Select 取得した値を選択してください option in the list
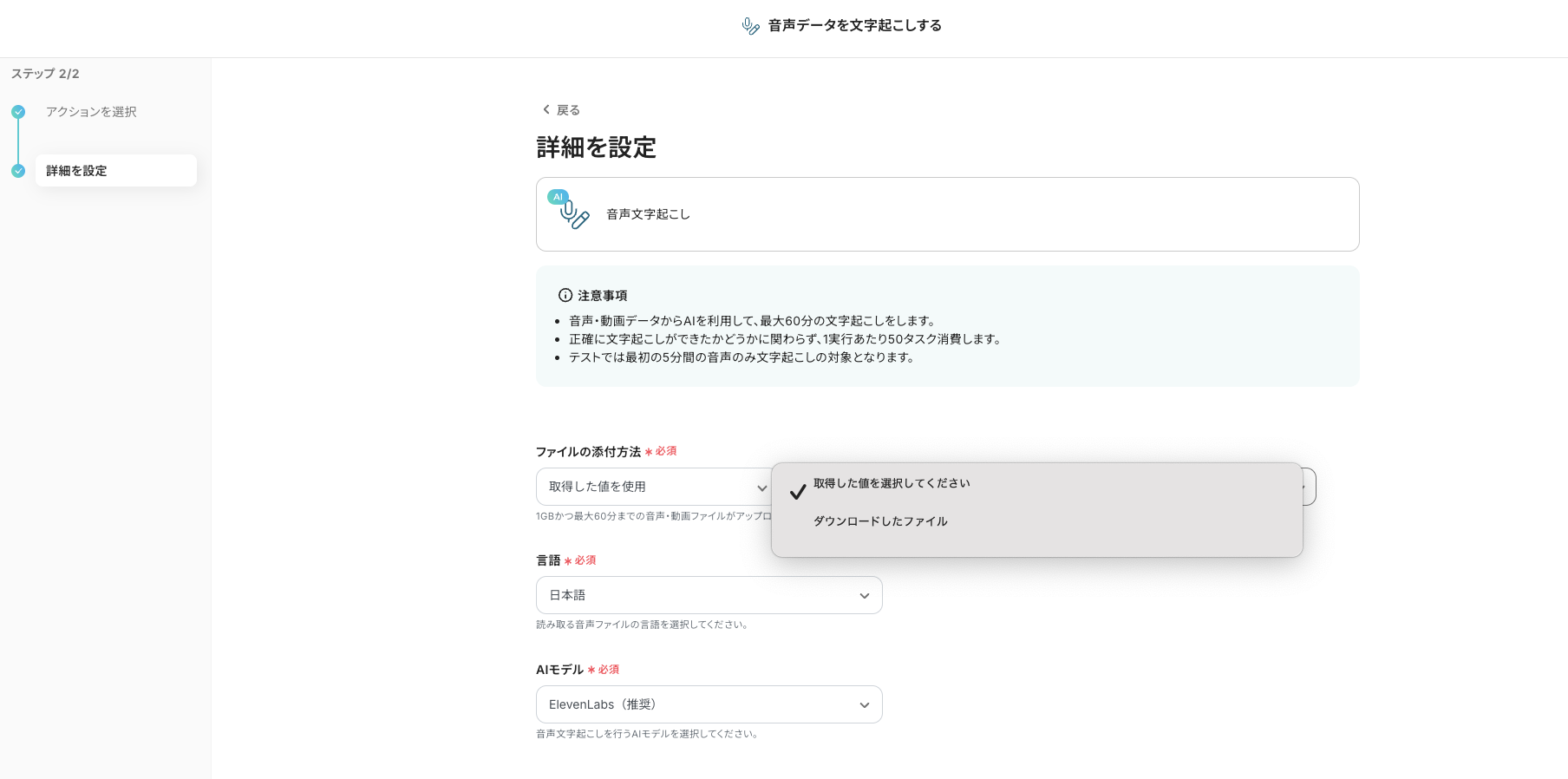 pos(892,483)
